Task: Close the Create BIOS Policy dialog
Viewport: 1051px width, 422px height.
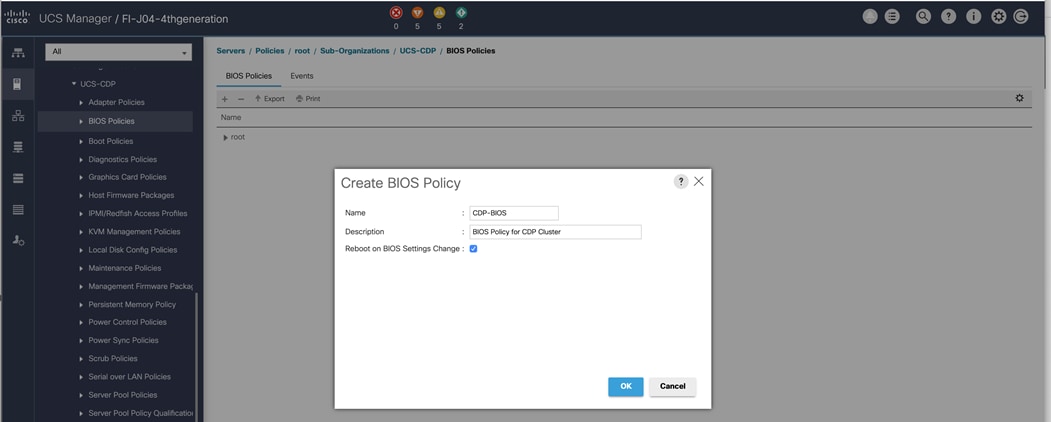Action: click(x=698, y=182)
